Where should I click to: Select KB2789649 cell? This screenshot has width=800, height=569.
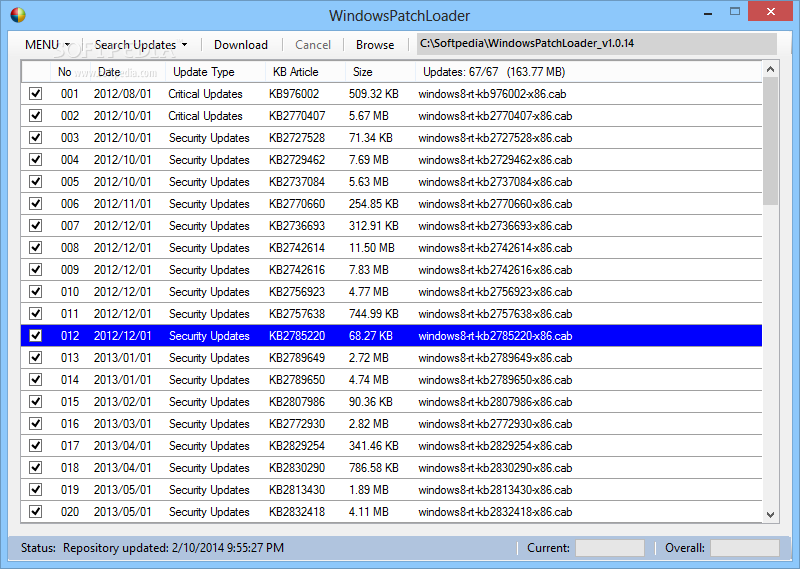[x=297, y=358]
